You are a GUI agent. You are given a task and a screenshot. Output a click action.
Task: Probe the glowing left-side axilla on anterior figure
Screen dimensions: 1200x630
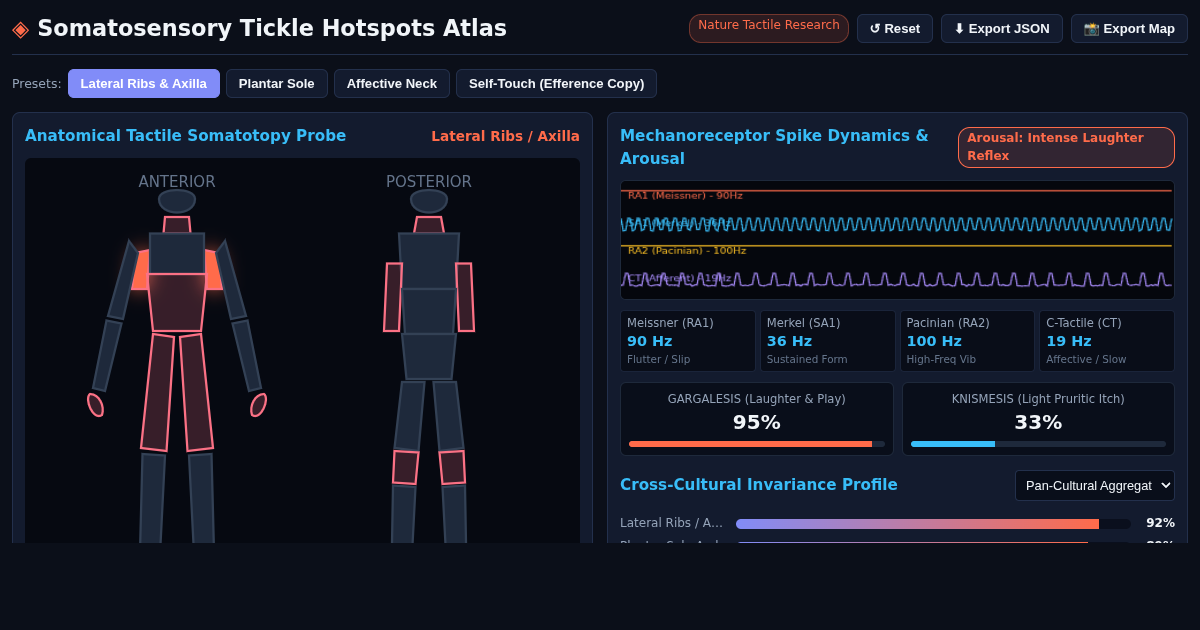[x=140, y=270]
